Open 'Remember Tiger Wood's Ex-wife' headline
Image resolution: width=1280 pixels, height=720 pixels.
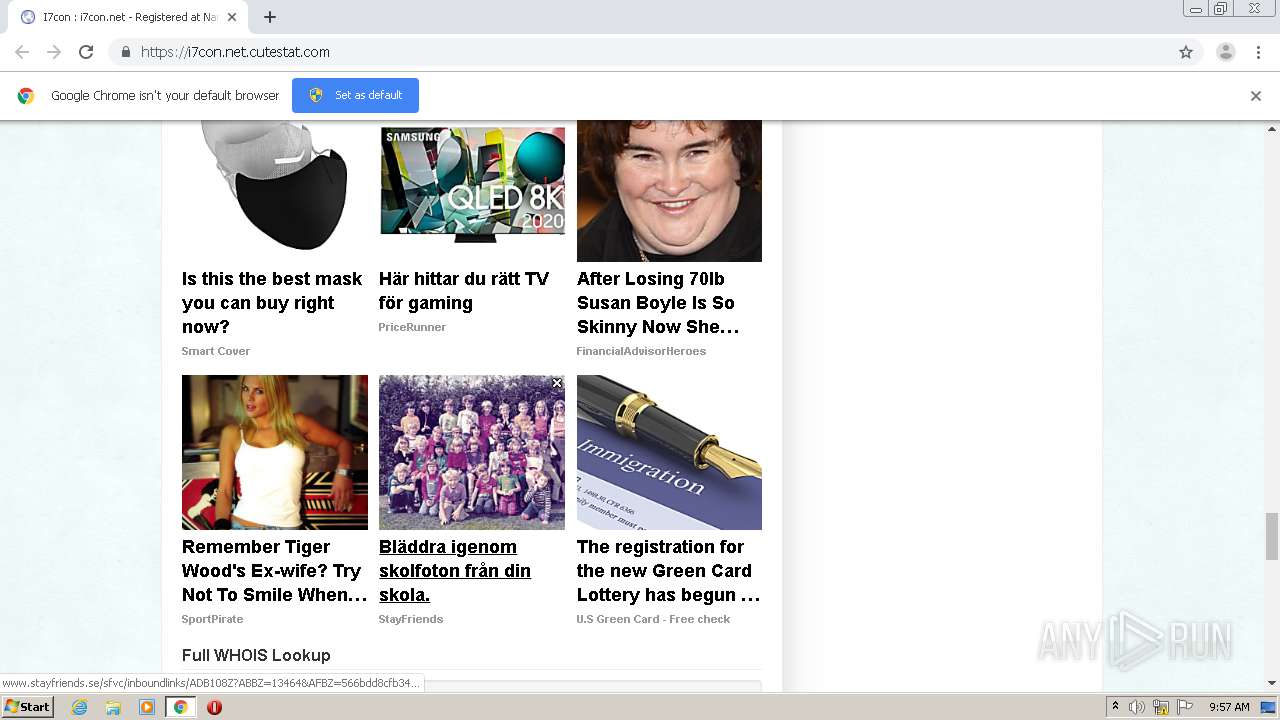[x=275, y=571]
